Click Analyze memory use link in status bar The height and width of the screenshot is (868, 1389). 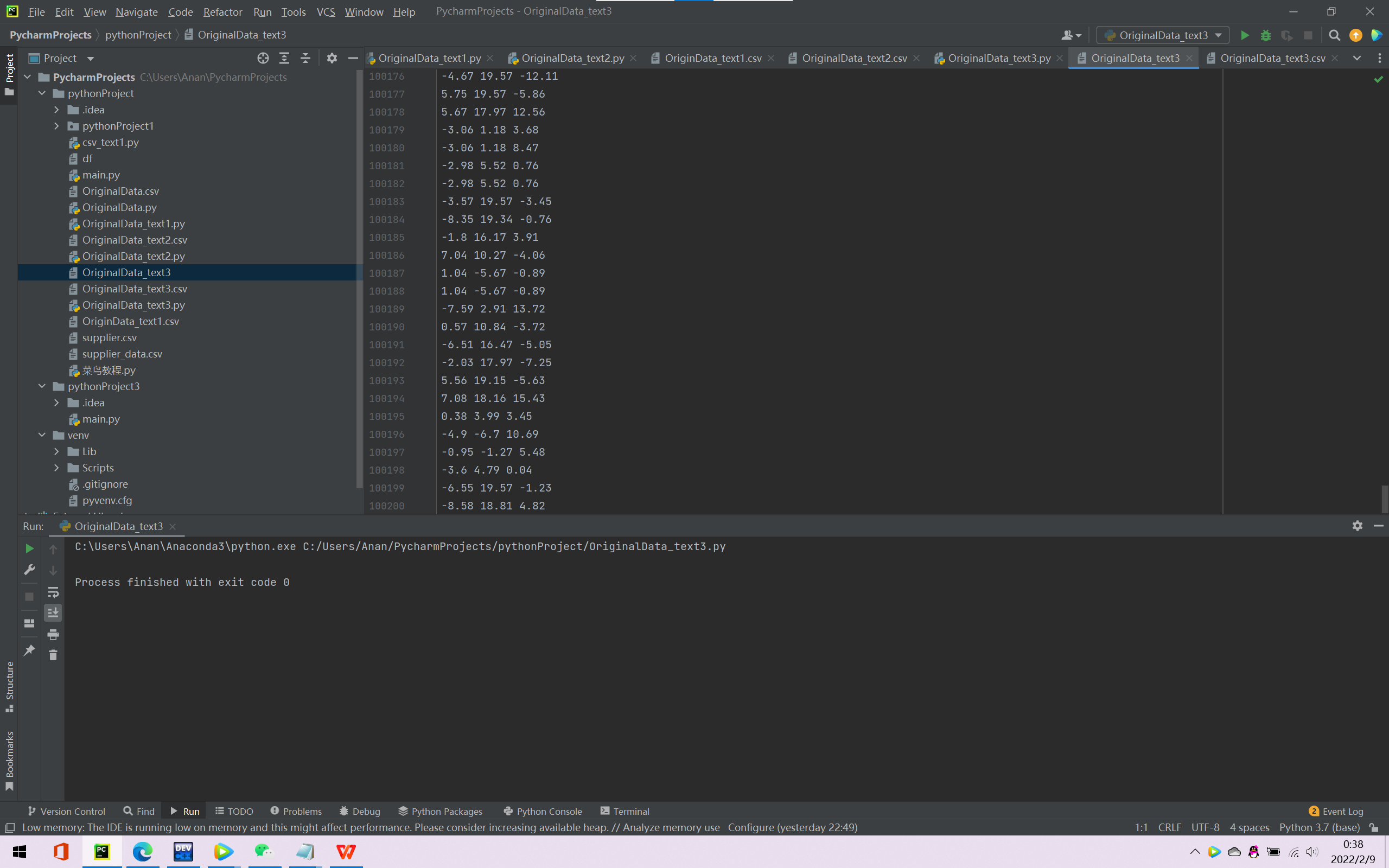click(671, 827)
